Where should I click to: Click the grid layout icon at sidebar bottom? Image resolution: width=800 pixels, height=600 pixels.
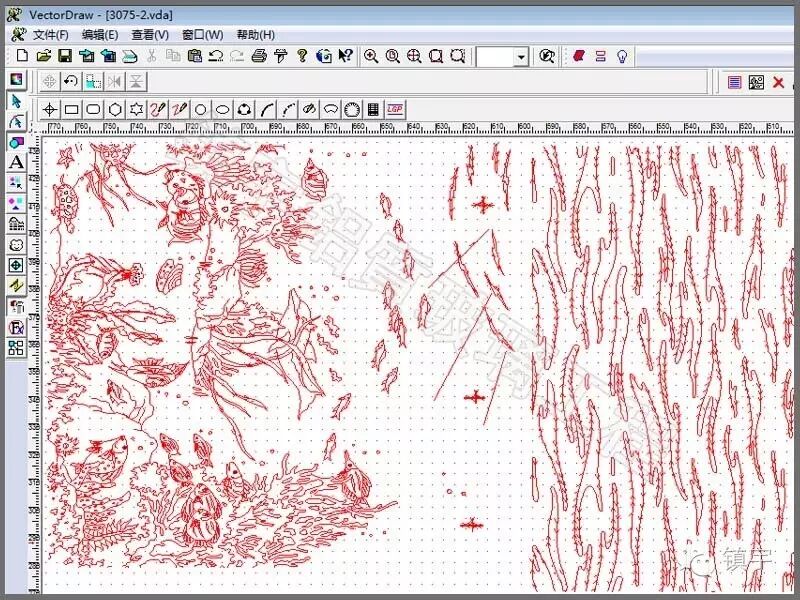point(16,348)
